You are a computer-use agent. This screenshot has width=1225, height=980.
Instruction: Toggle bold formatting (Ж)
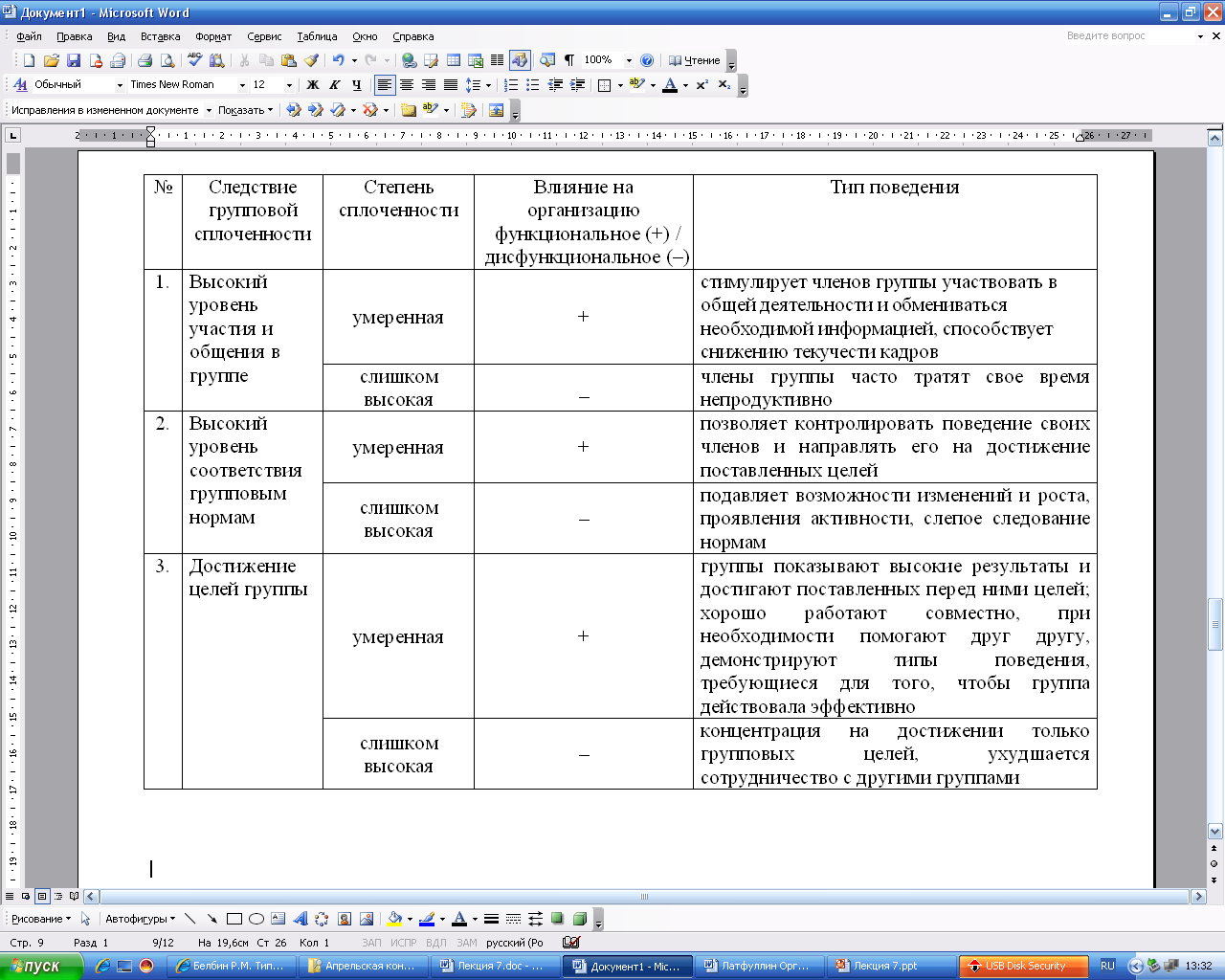(x=312, y=85)
